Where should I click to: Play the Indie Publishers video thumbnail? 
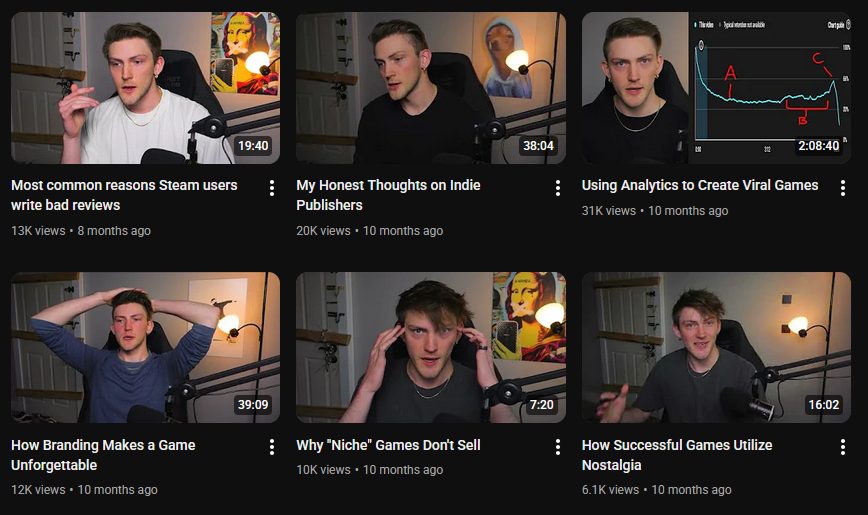click(x=431, y=87)
